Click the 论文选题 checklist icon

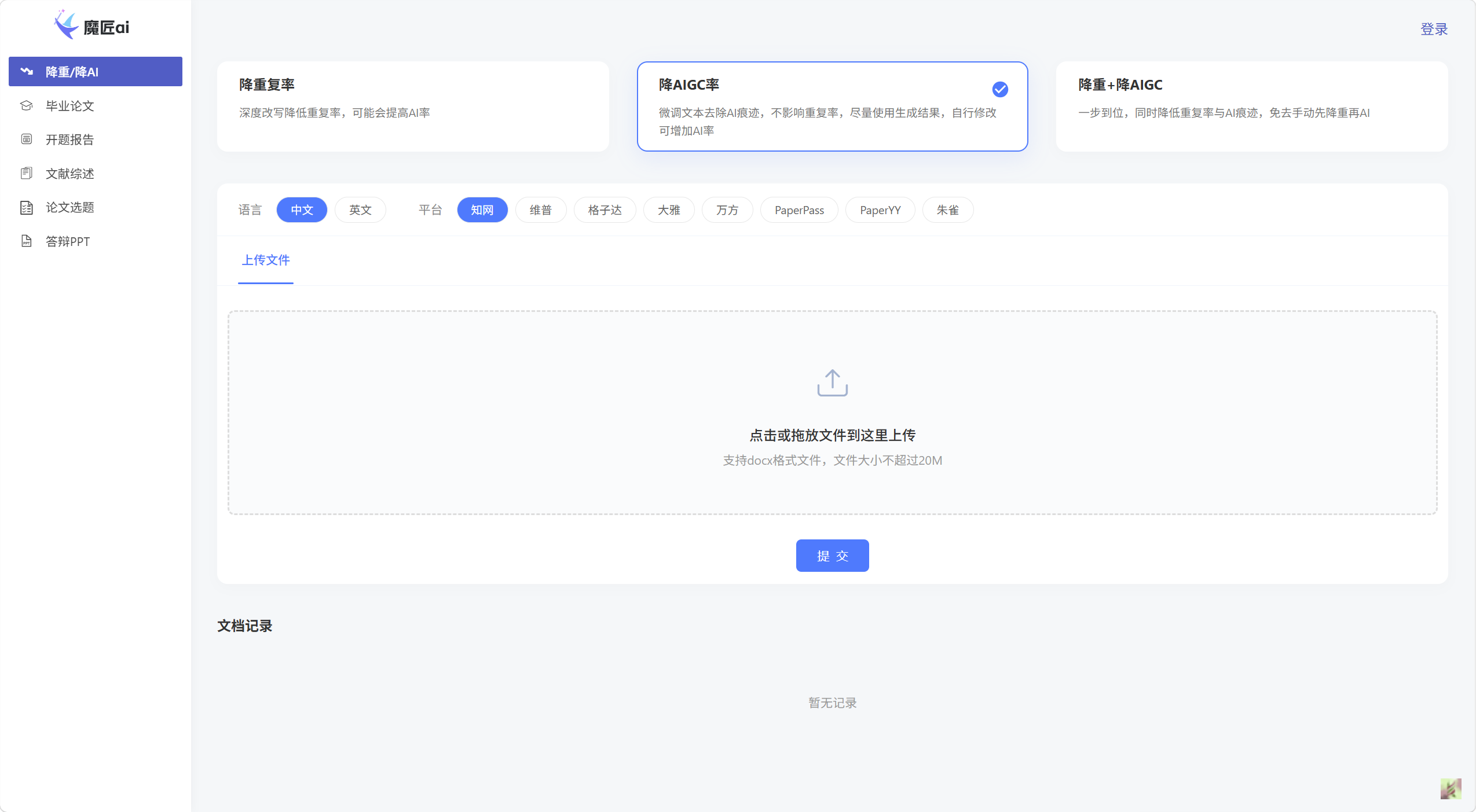pyautogui.click(x=27, y=207)
